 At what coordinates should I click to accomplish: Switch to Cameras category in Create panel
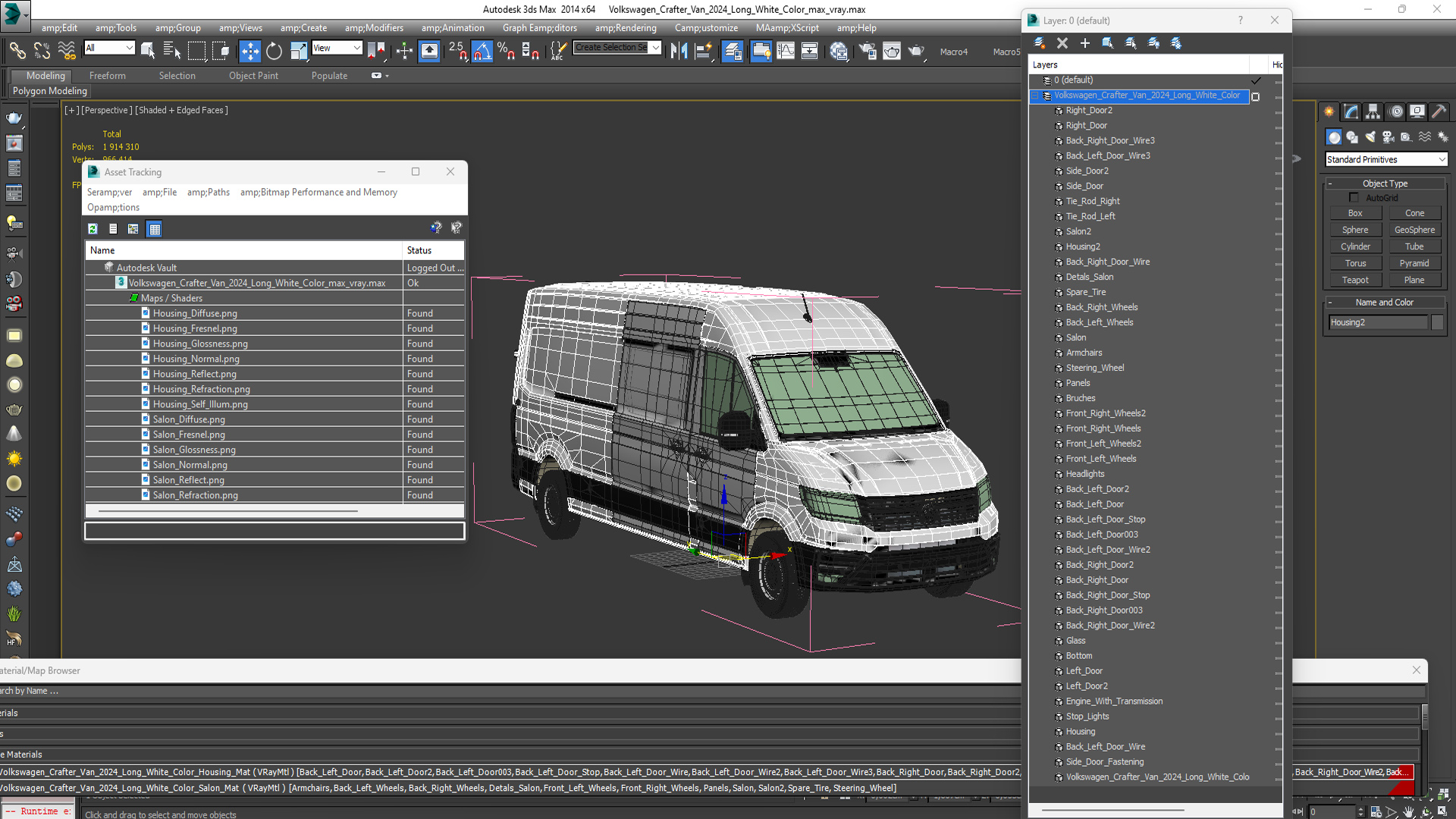(x=1389, y=137)
